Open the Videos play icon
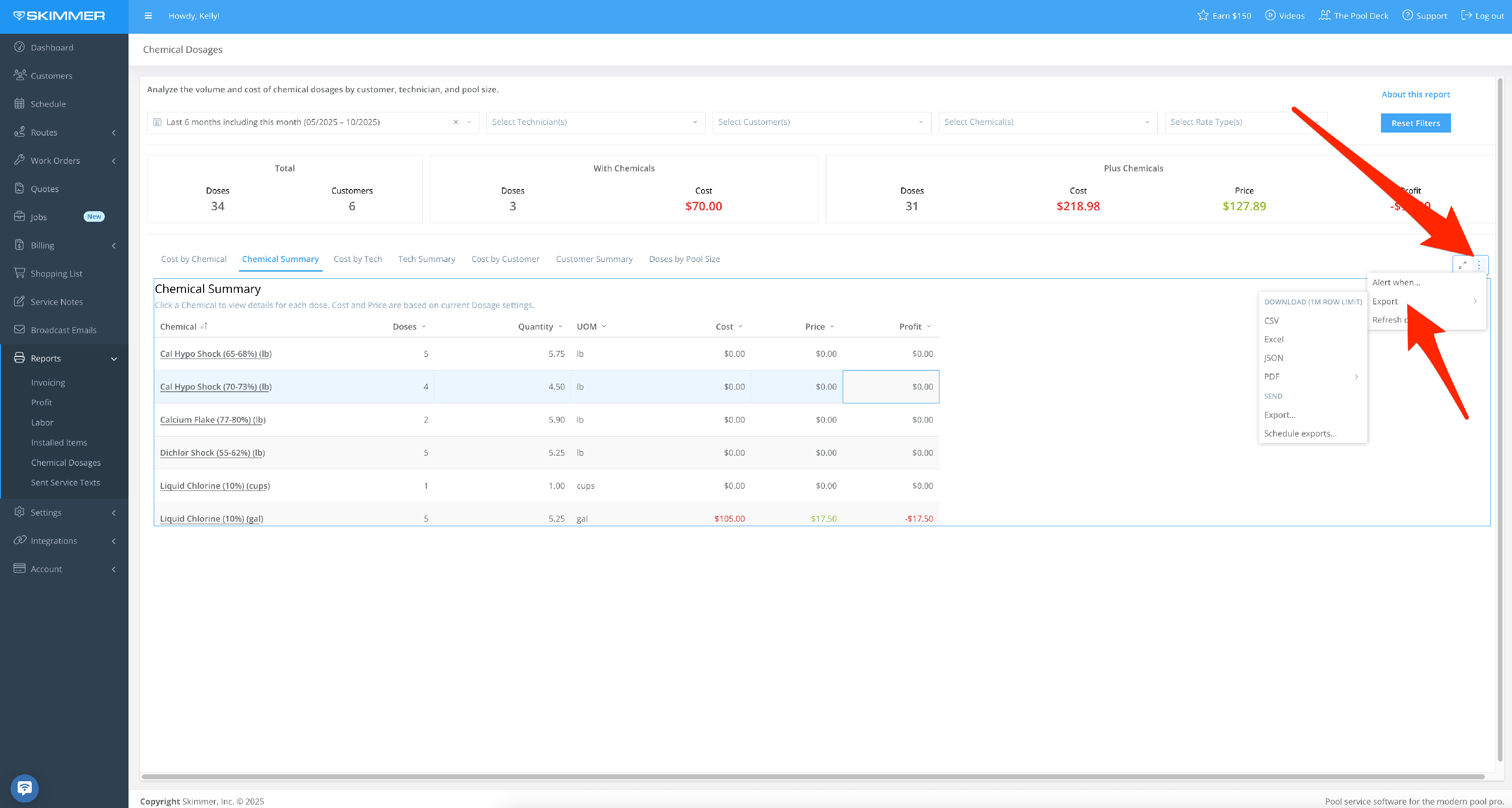 tap(1270, 15)
